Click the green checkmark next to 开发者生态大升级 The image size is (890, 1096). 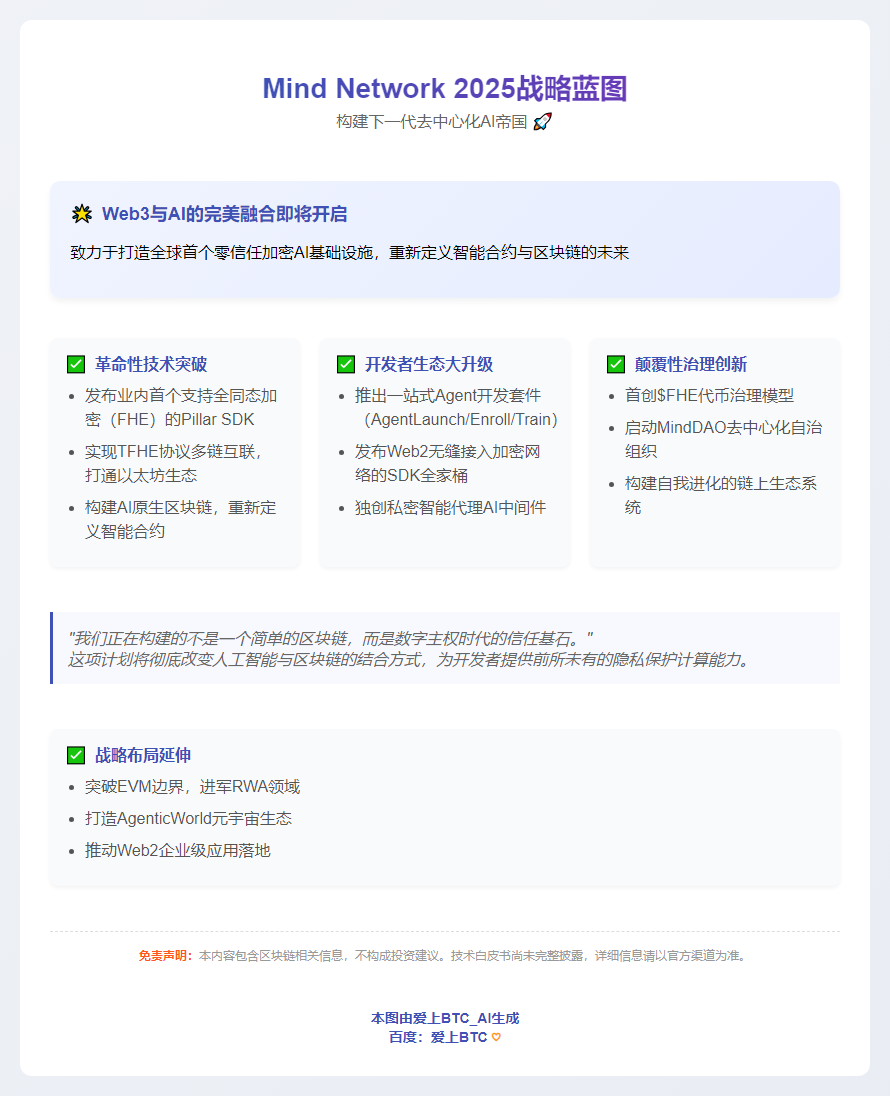click(345, 364)
